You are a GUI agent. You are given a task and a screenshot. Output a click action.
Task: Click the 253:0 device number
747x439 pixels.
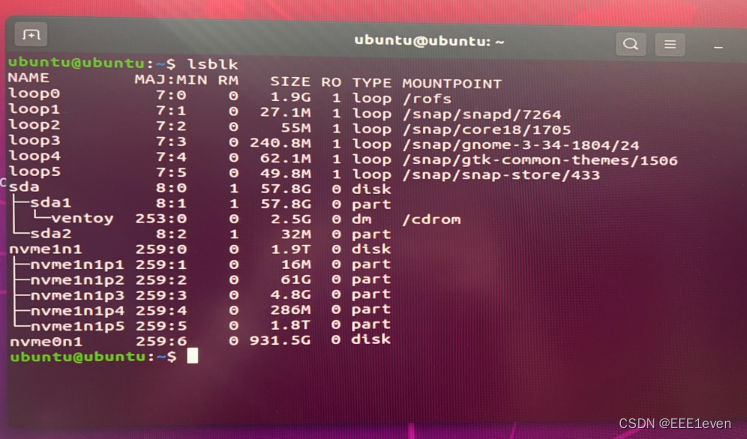click(x=161, y=218)
